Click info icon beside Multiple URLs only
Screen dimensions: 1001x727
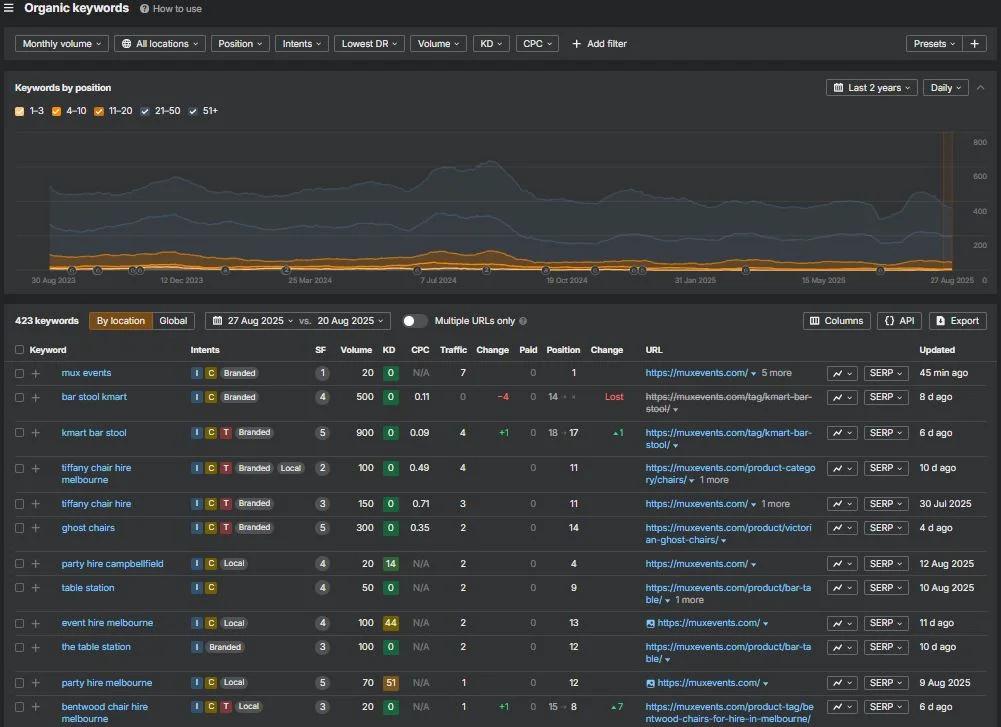point(523,321)
